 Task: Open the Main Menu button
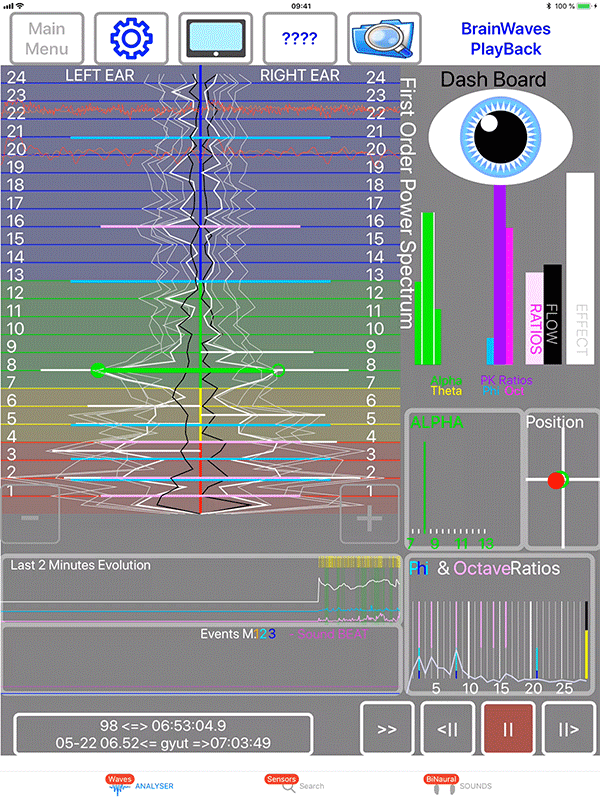pyautogui.click(x=47, y=38)
